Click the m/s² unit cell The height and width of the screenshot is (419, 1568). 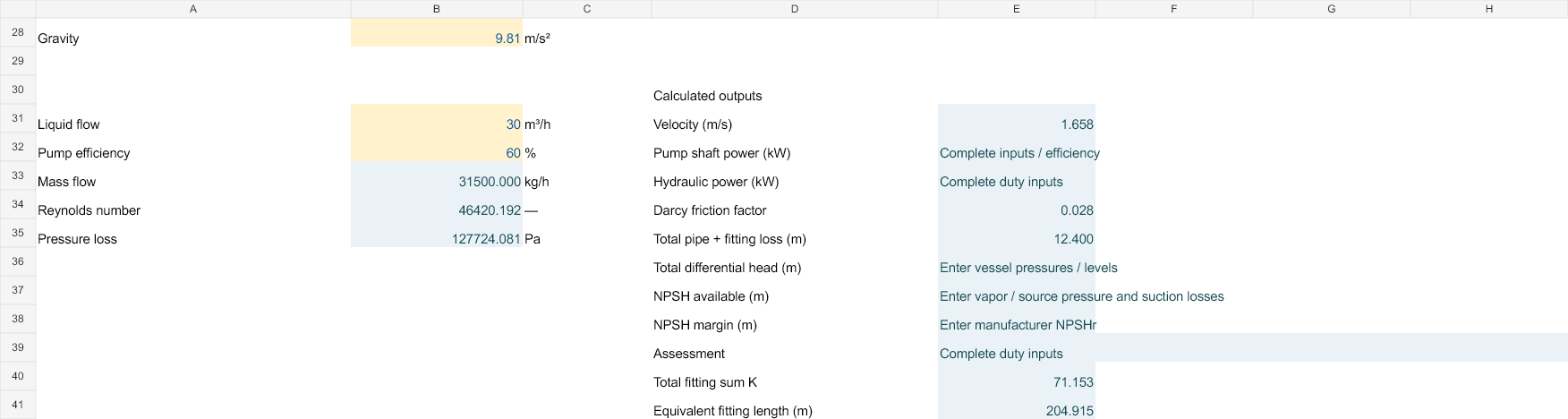pos(587,32)
